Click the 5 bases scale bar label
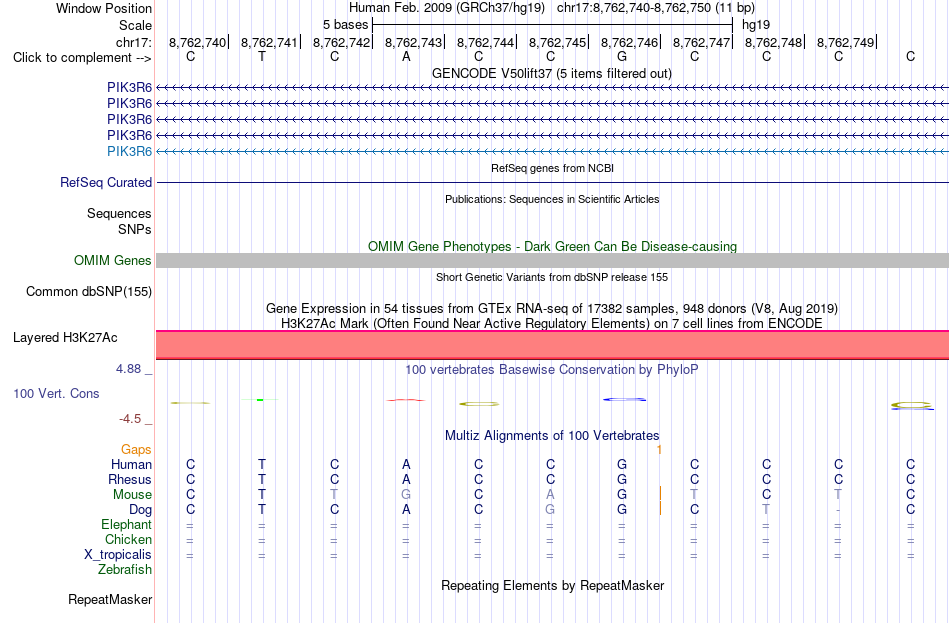The image size is (950, 623). tap(345, 25)
